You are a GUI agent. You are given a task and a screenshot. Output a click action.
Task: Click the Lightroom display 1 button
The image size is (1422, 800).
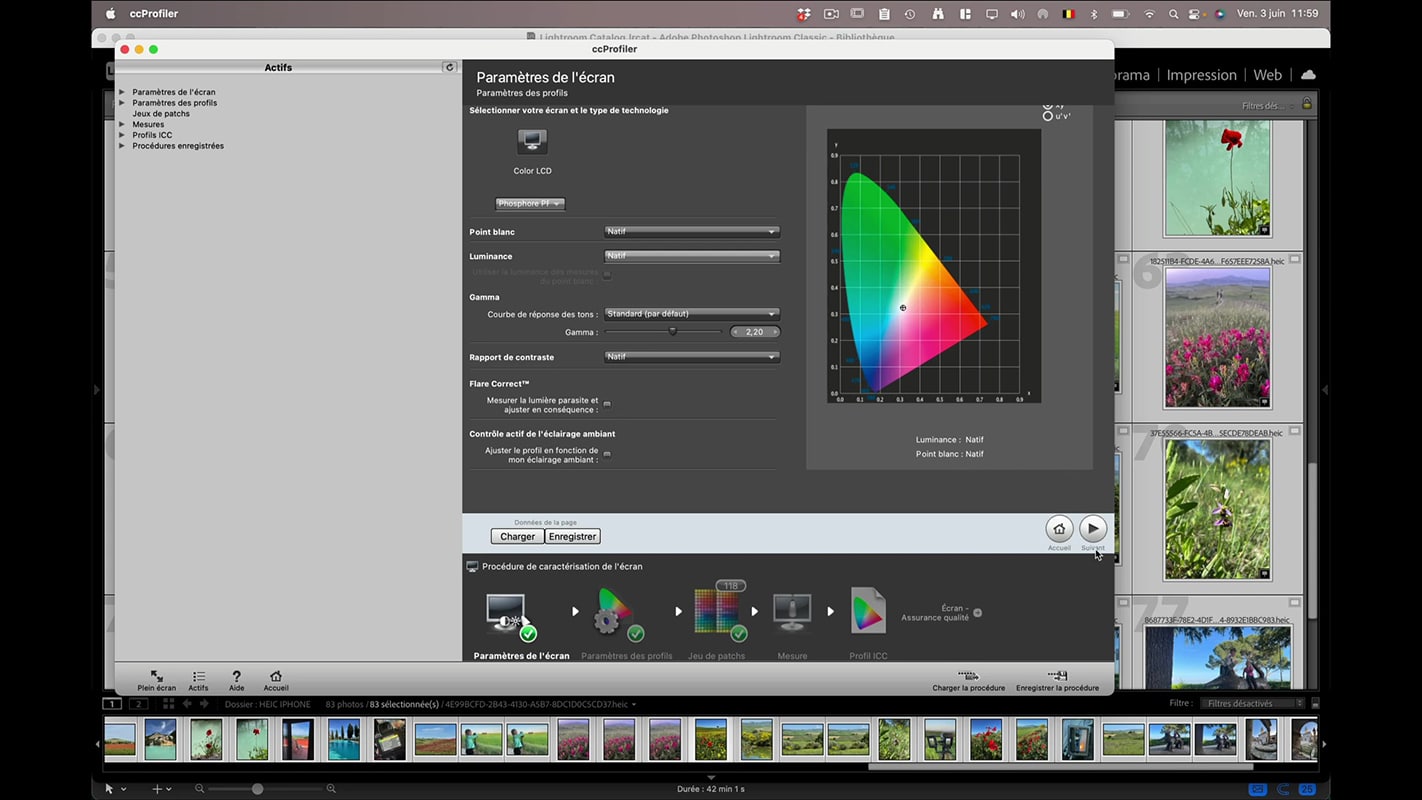(113, 704)
